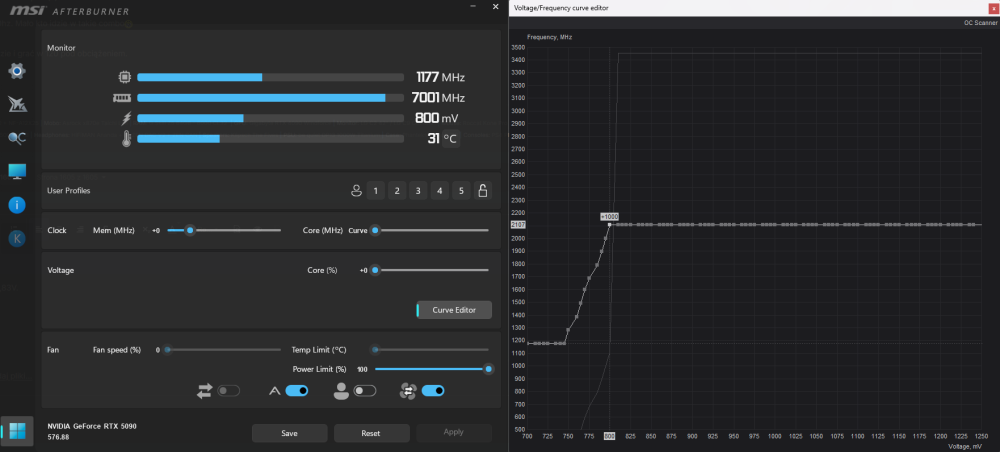
Task: Unlock profiles with the padlock icon
Action: coord(482,191)
